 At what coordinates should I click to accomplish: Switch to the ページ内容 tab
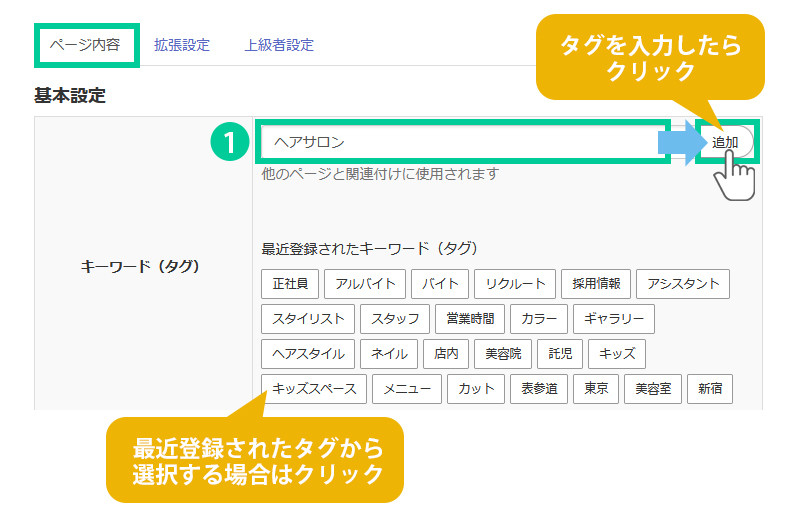click(85, 44)
